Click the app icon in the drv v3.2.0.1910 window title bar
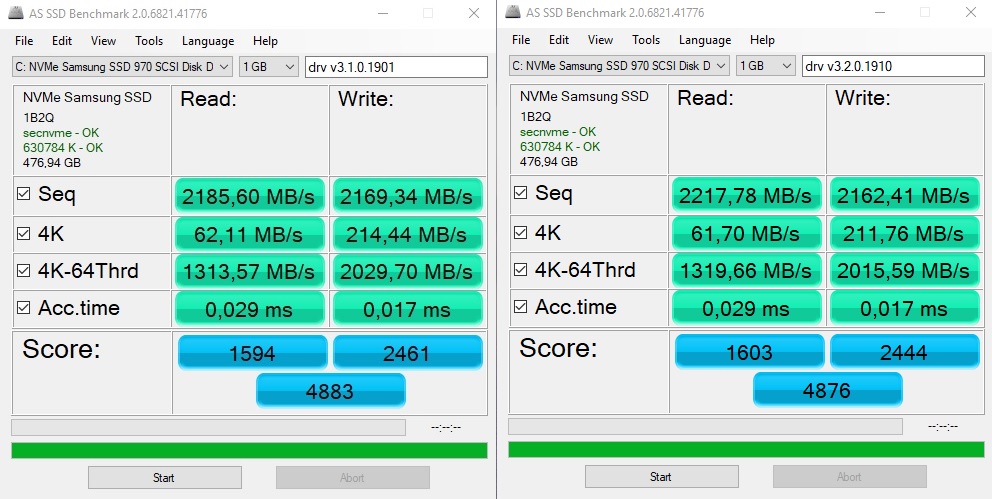 point(514,13)
